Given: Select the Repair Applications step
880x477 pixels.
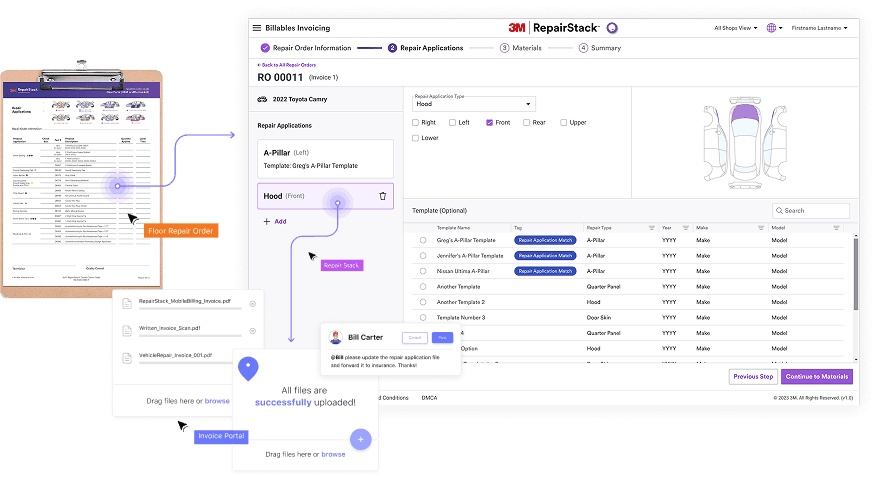Looking at the screenshot, I should coord(426,48).
